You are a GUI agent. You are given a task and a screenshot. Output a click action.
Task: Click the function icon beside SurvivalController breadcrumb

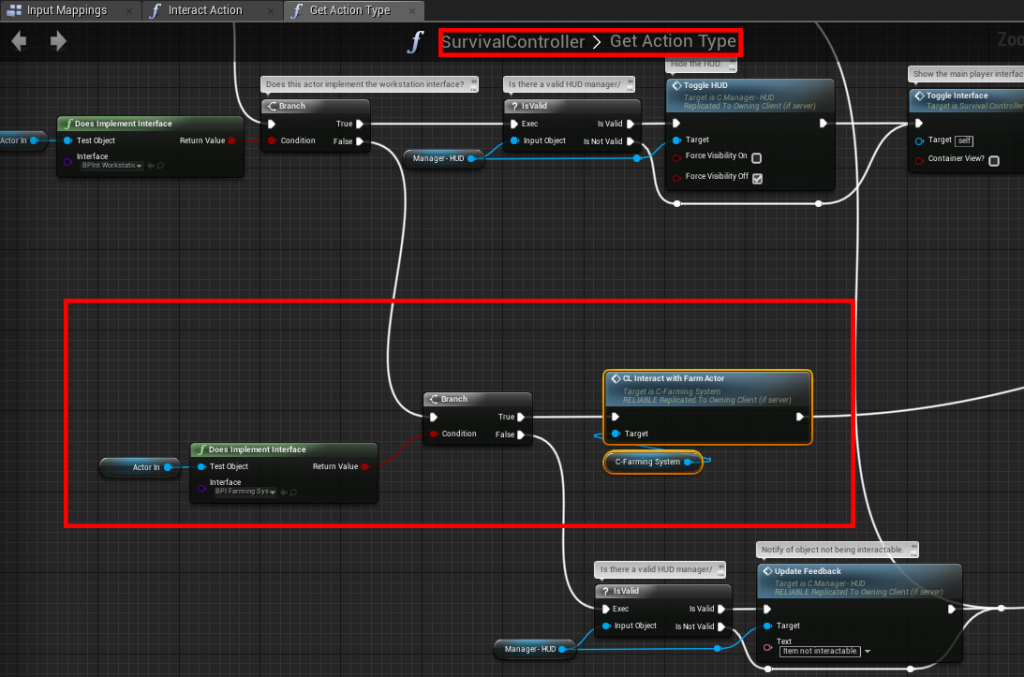point(416,42)
